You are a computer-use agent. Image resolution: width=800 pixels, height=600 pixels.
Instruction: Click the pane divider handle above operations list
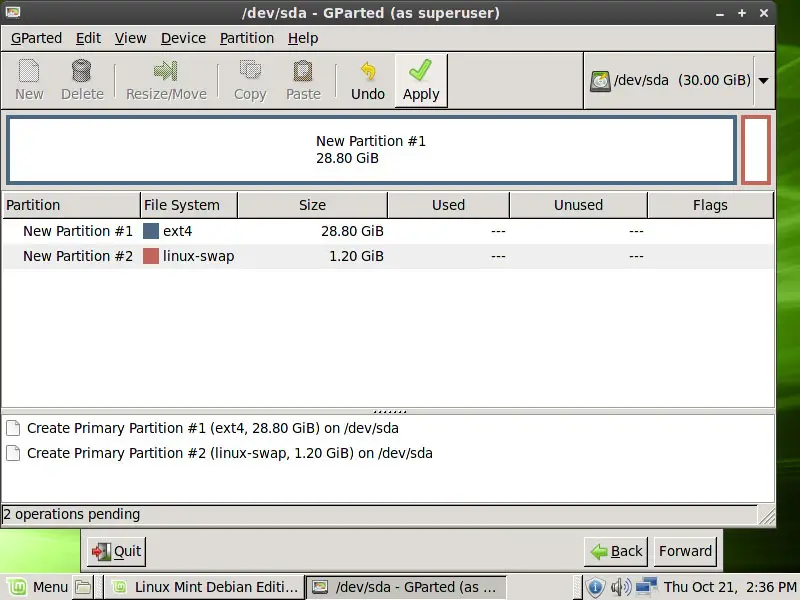pos(390,411)
